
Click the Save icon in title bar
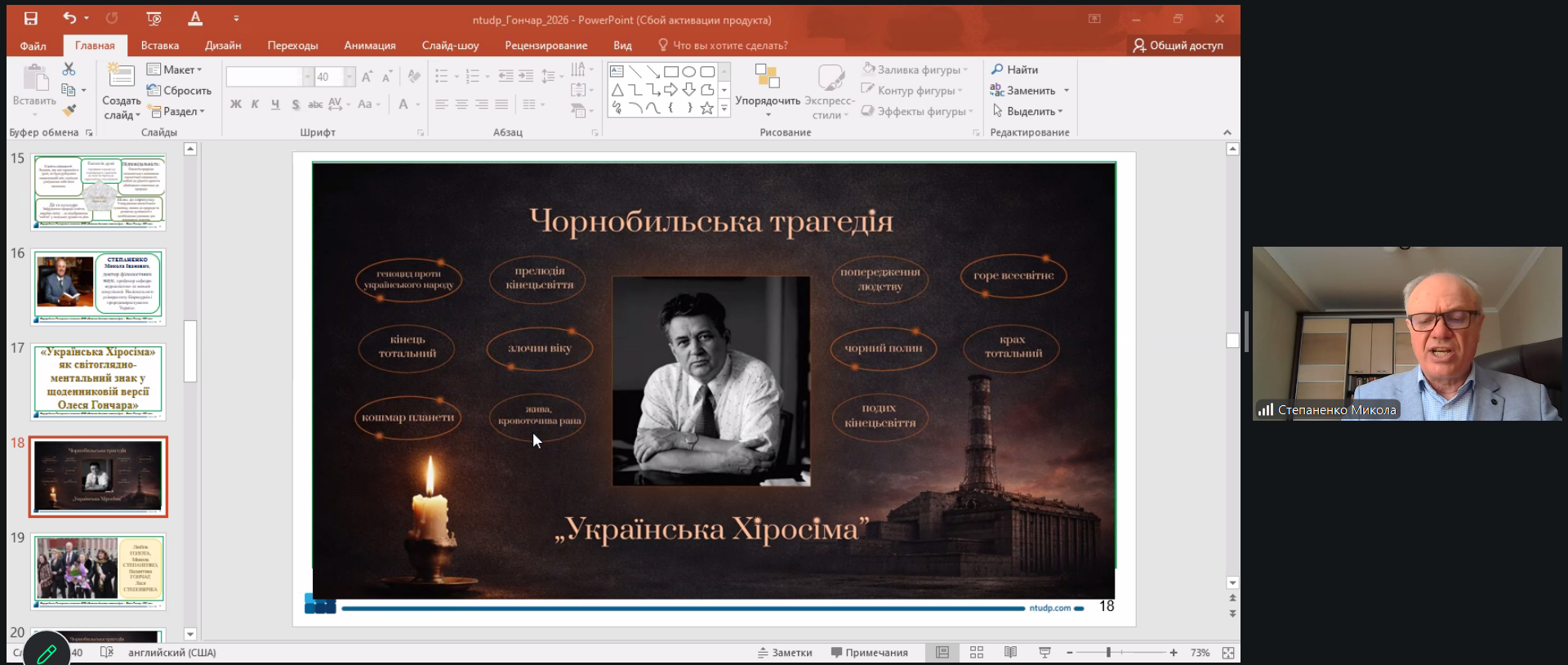tap(30, 19)
